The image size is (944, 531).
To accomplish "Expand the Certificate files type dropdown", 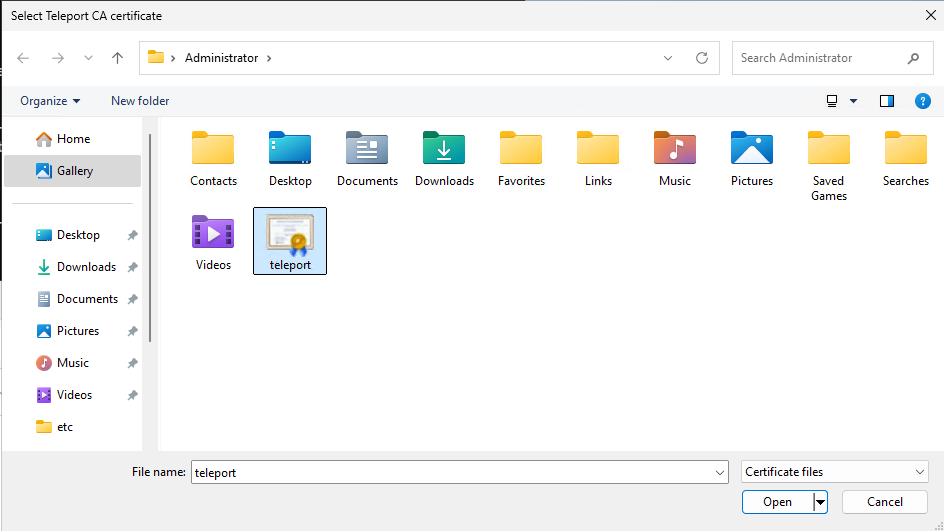I will point(919,472).
